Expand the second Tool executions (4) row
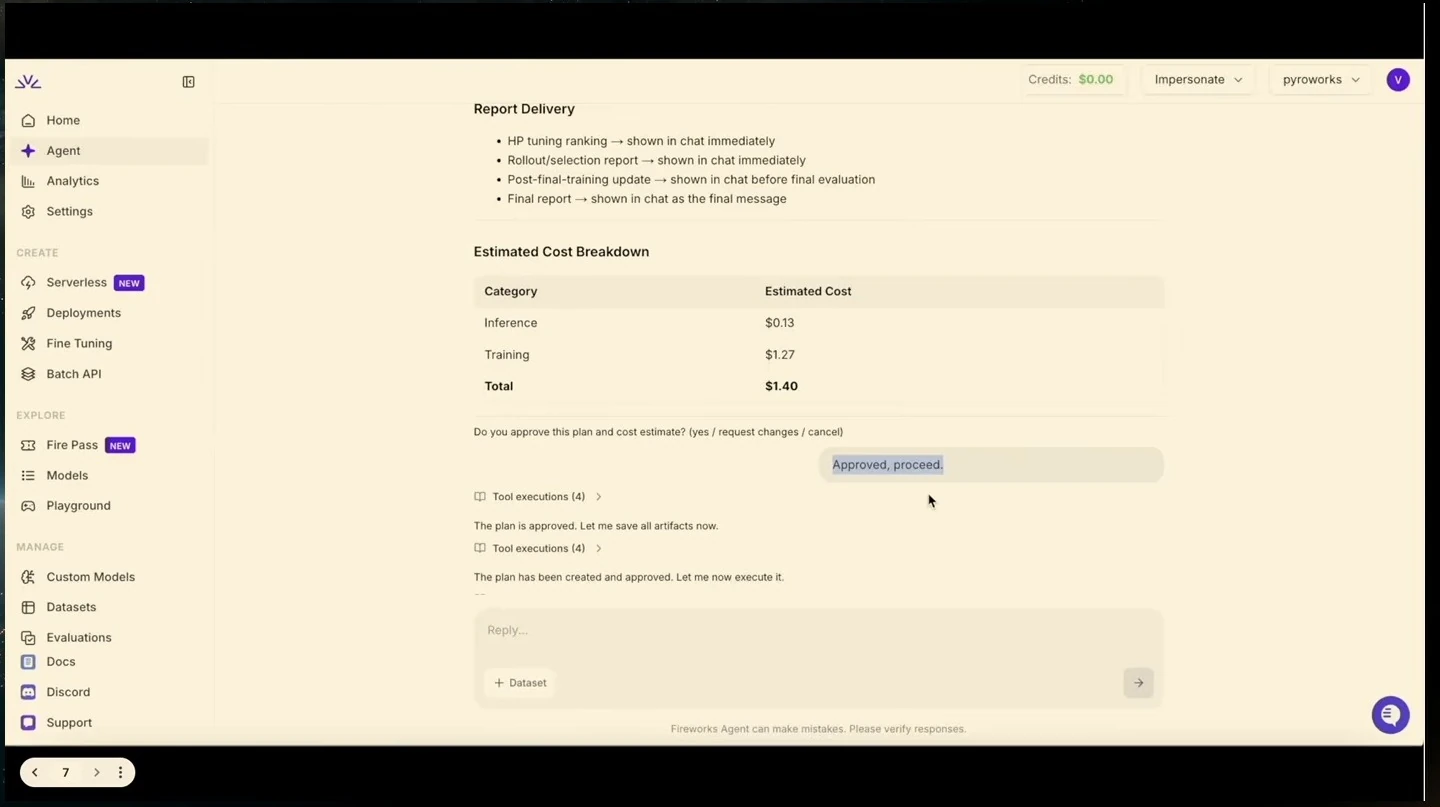The width and height of the screenshot is (1440, 807). [x=538, y=549]
